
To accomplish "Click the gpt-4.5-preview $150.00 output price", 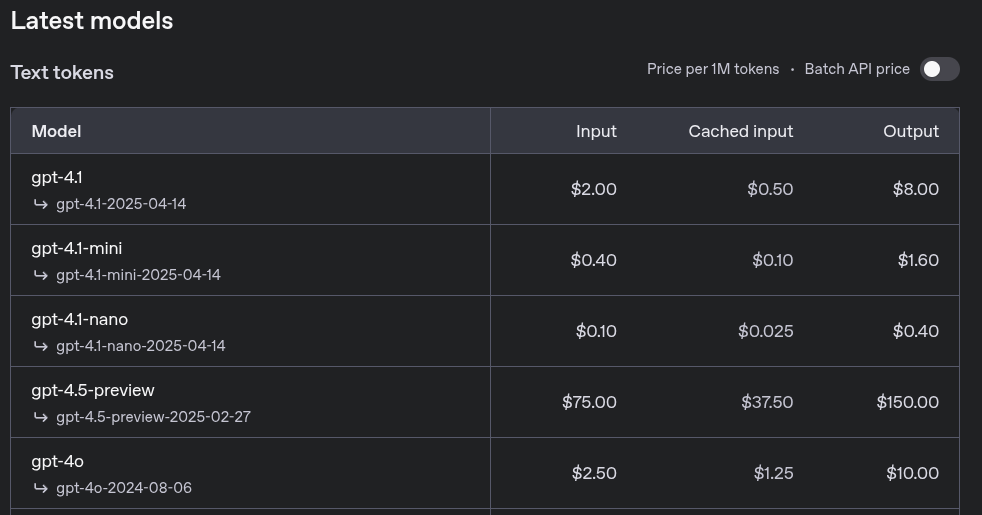I will point(907,402).
